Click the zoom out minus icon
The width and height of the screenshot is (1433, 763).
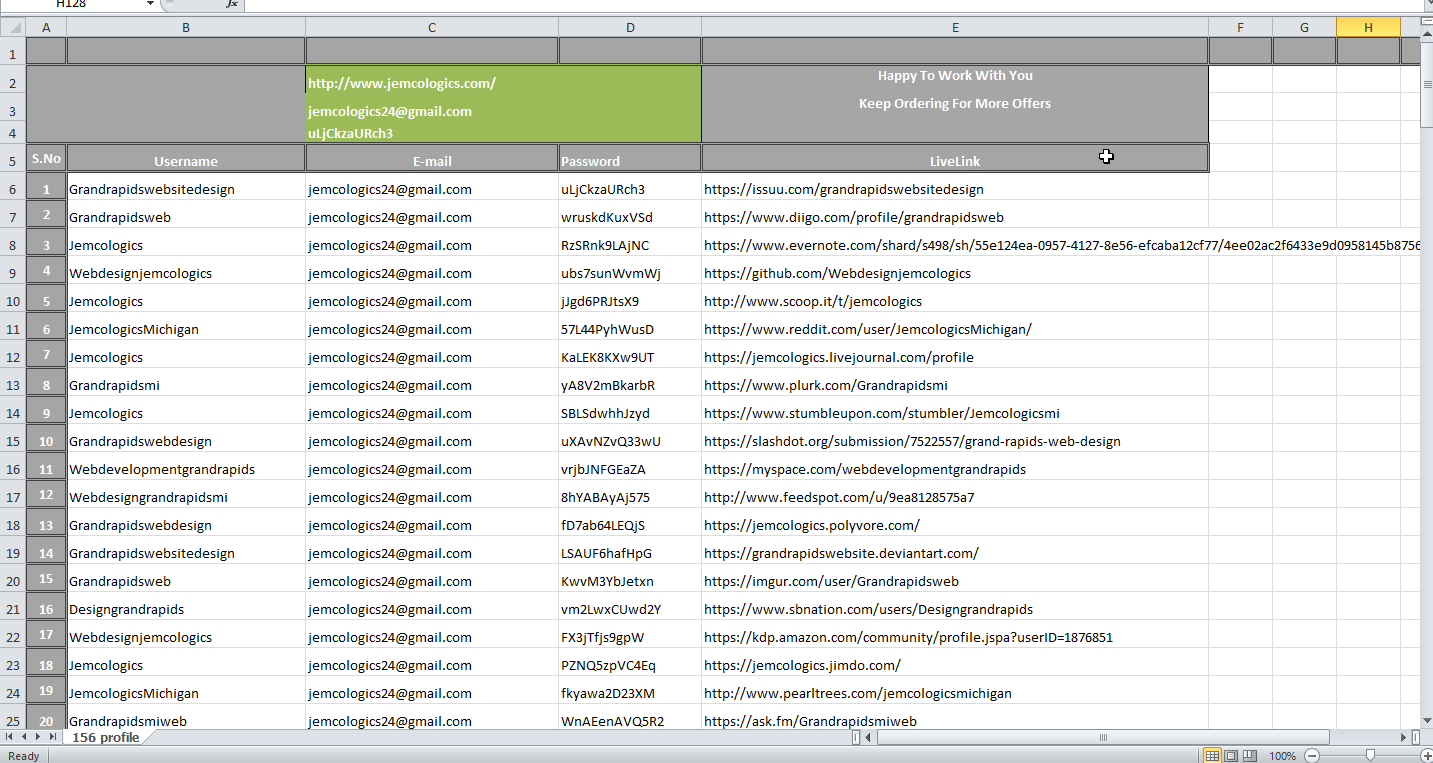point(1312,756)
